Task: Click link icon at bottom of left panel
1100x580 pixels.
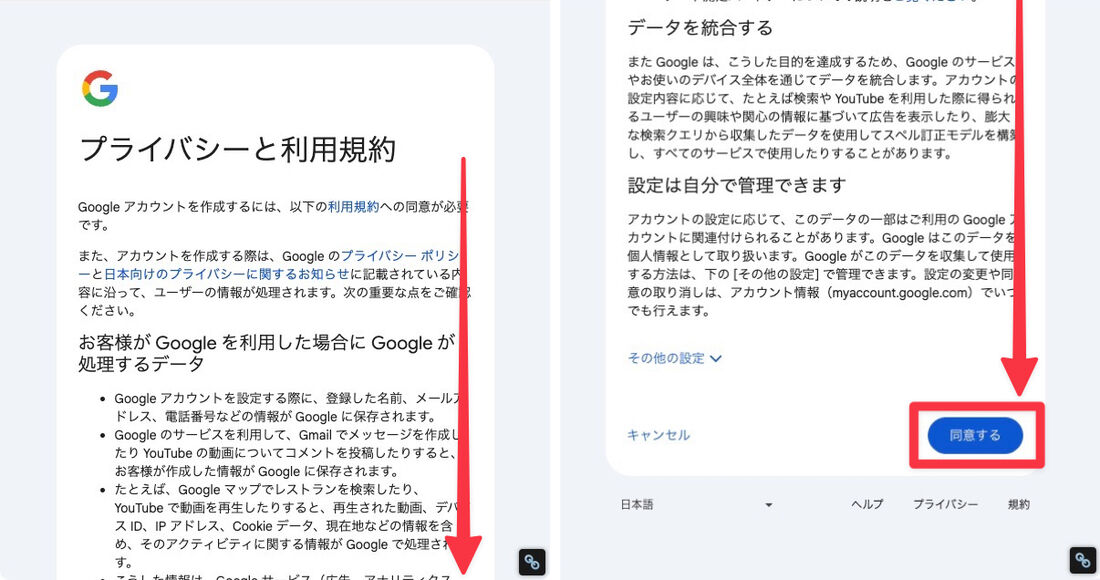Action: tap(532, 562)
